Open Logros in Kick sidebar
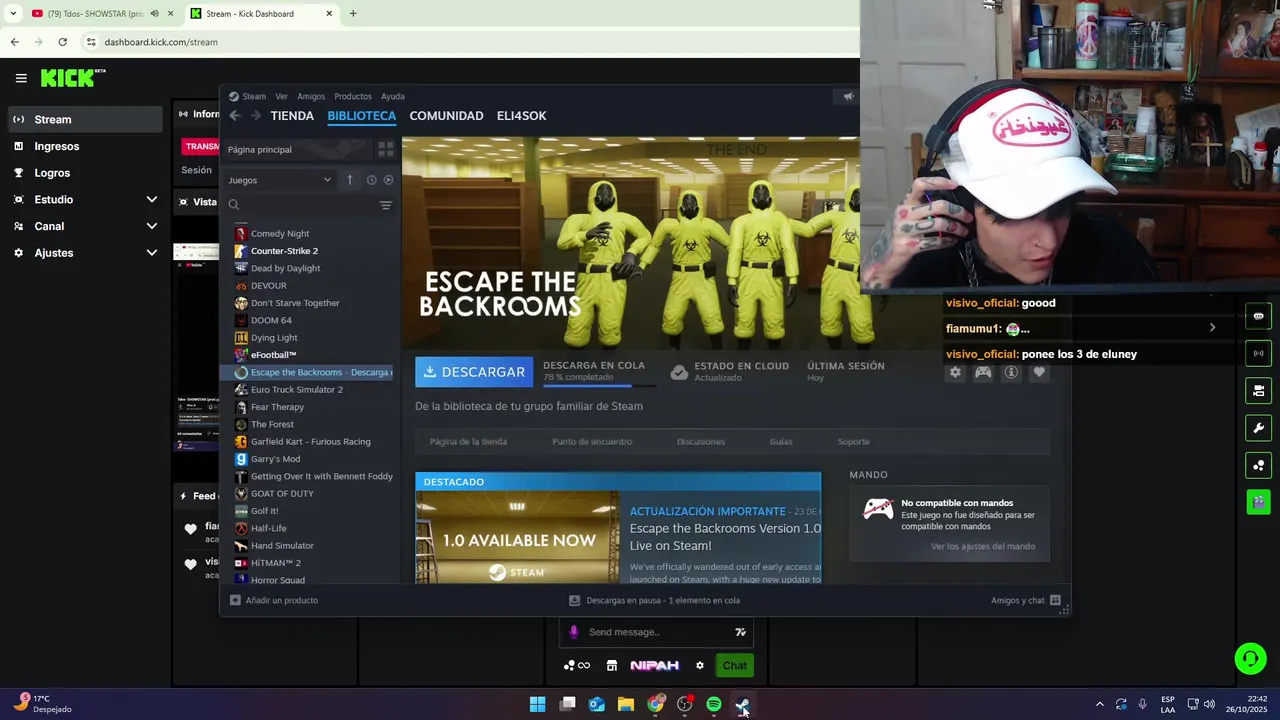The width and height of the screenshot is (1280, 720). click(x=85, y=173)
